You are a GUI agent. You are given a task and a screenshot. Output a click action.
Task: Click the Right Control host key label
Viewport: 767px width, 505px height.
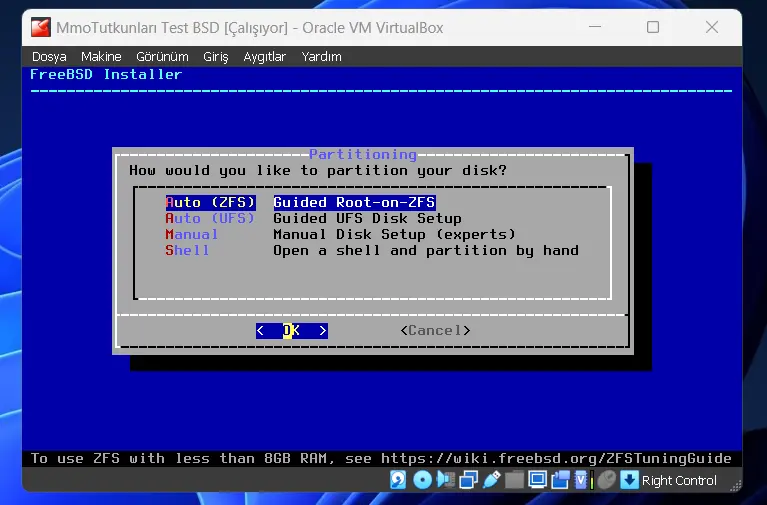(x=679, y=481)
